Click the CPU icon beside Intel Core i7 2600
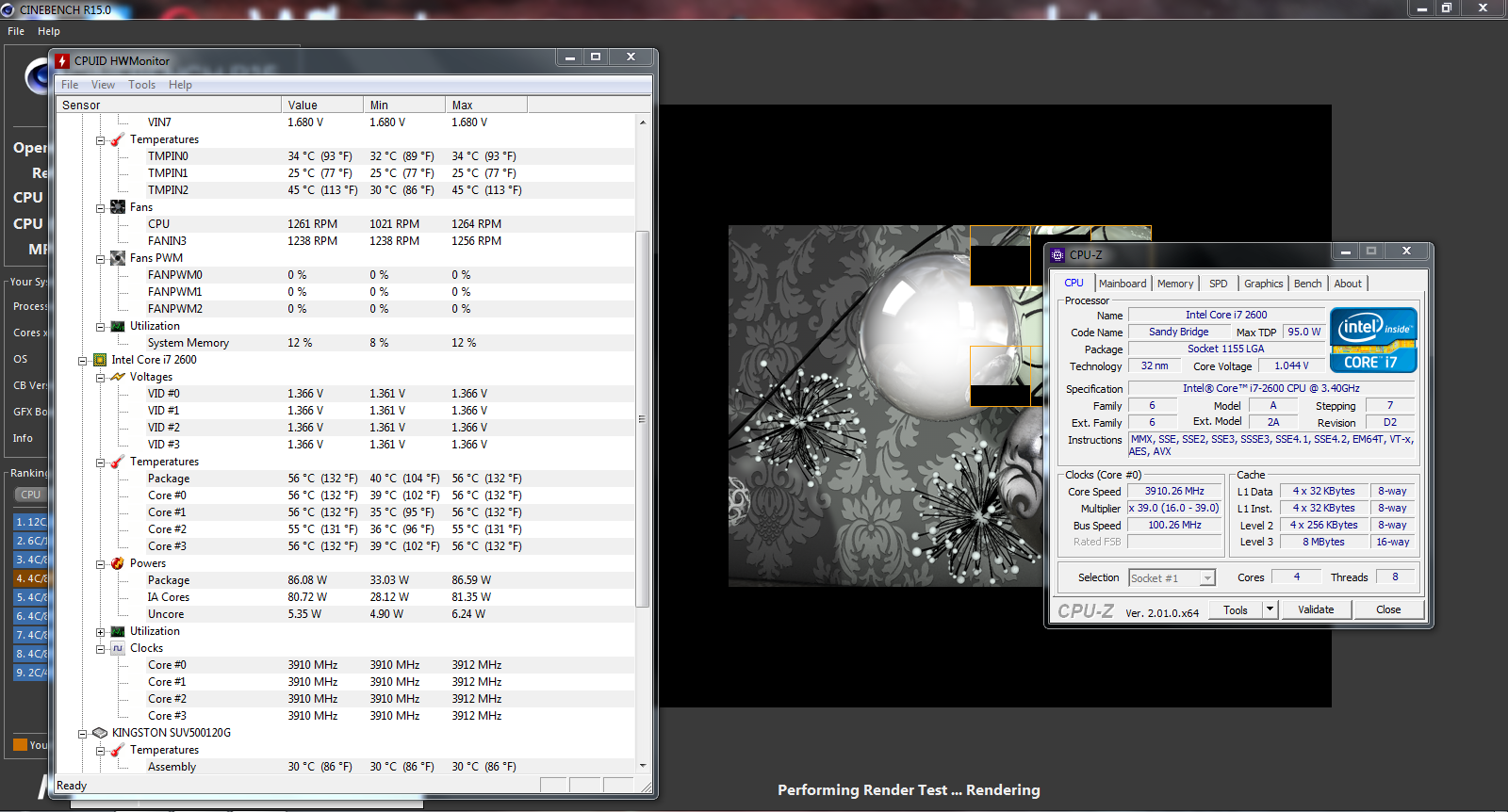 point(100,360)
